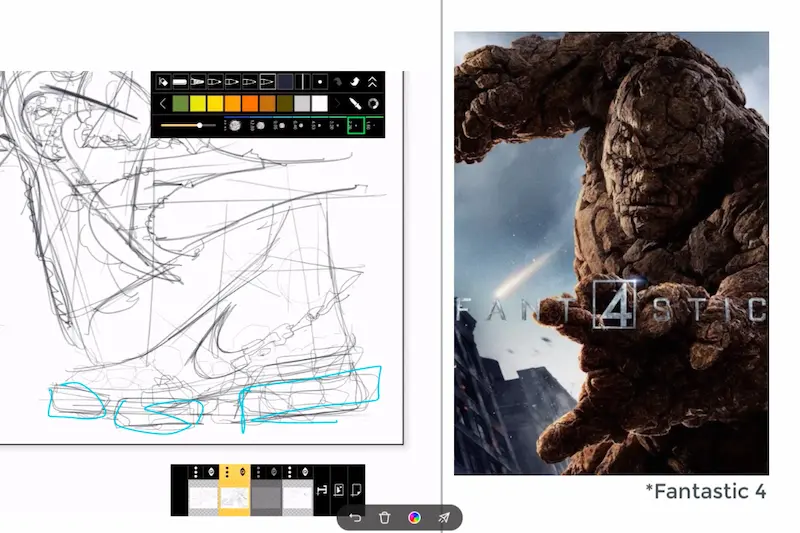Image resolution: width=800 pixels, height=533 pixels.
Task: Select the first layer thumbnail
Action: point(204,499)
